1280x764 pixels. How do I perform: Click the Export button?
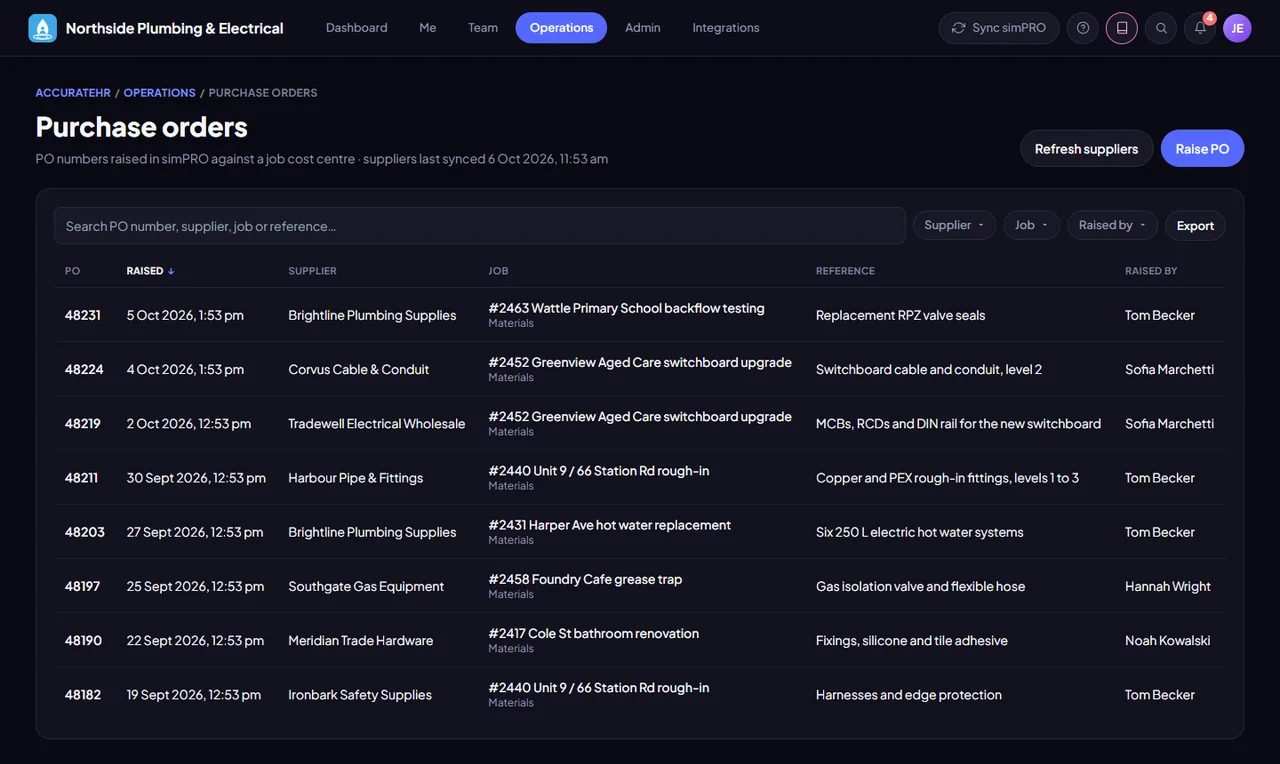pos(1195,225)
